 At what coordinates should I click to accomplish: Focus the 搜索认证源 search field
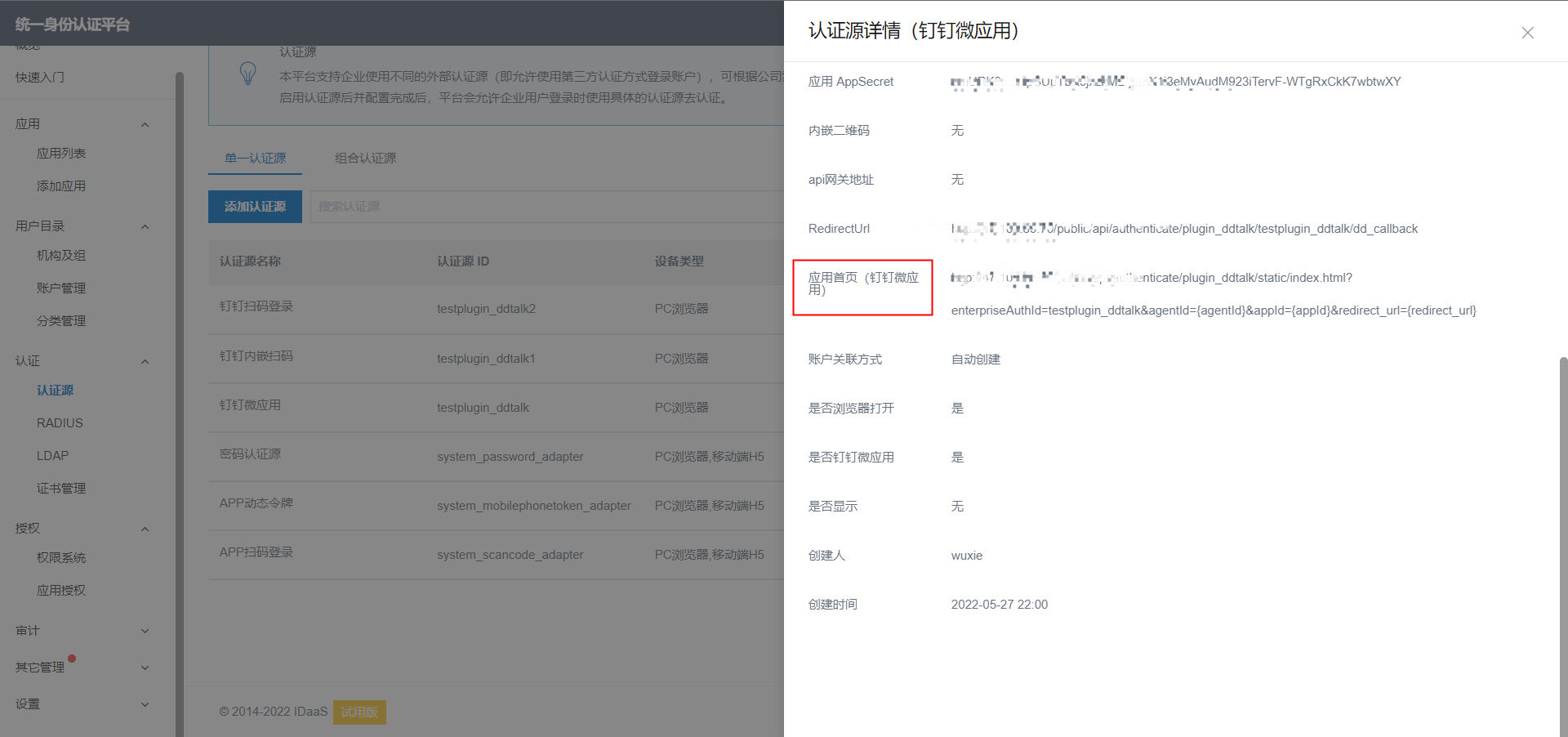tap(539, 207)
